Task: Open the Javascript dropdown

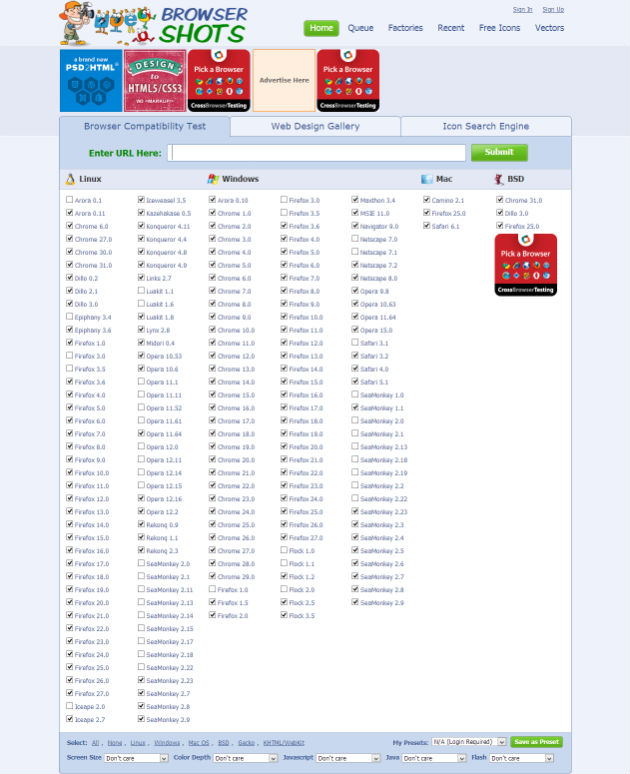Action: click(x=349, y=758)
